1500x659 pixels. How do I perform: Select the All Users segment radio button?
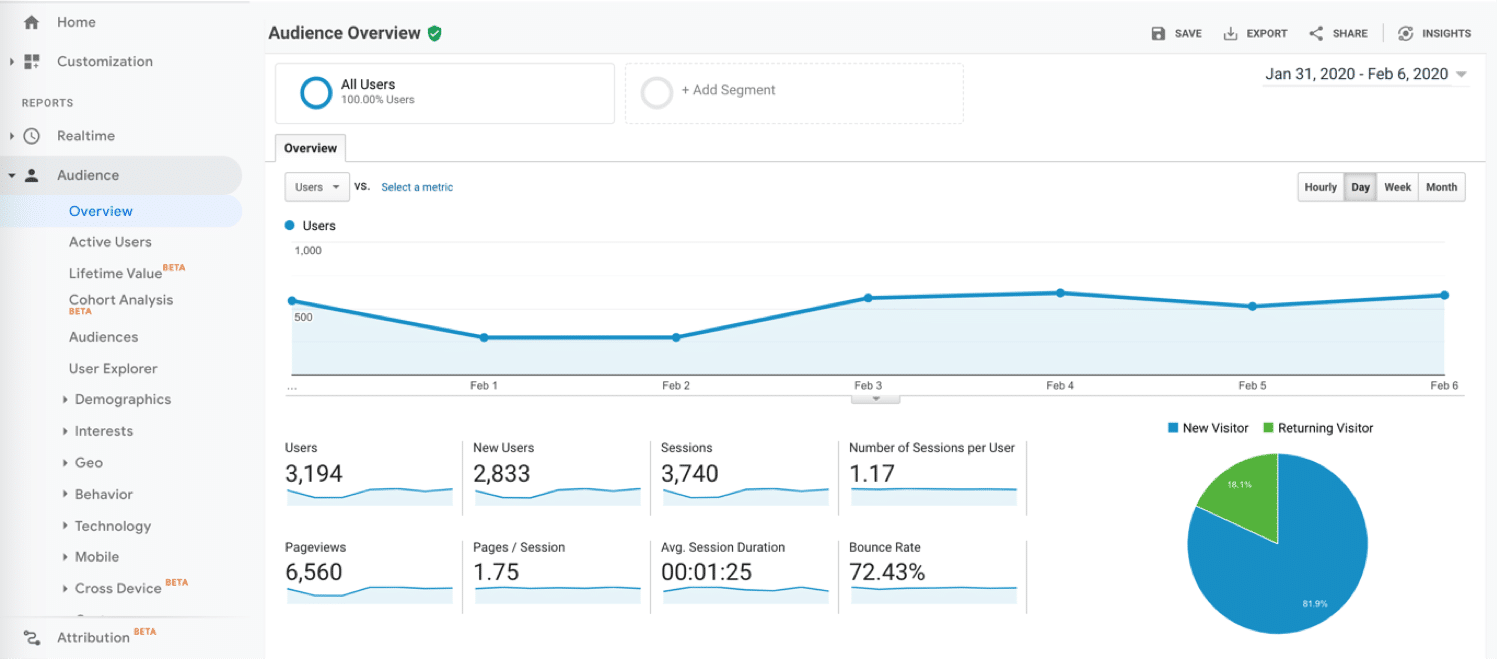coord(316,92)
